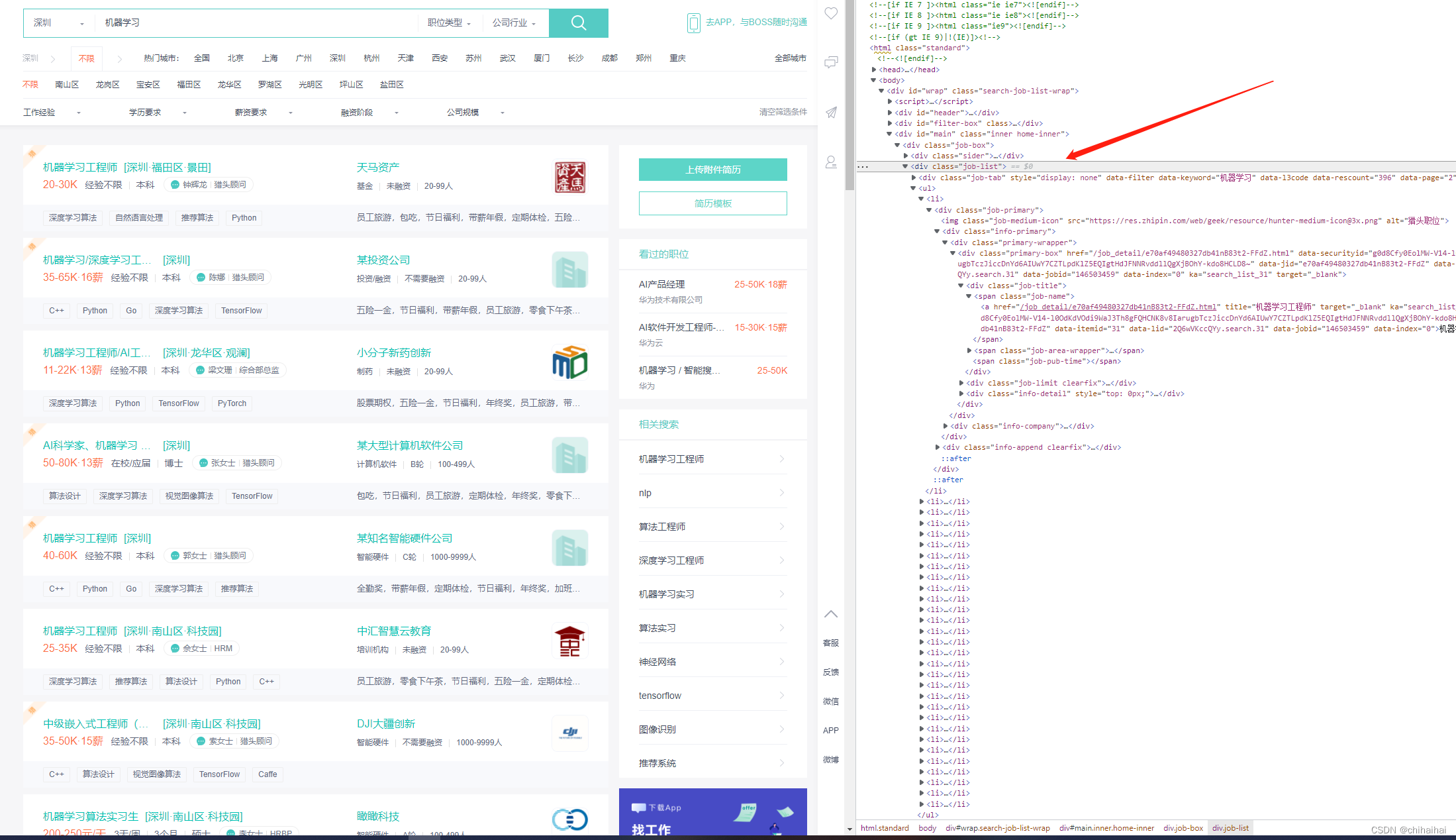Click the 陈娜 recruiter avatar icon
Screen dimensions: 1456x840
pos(201,278)
